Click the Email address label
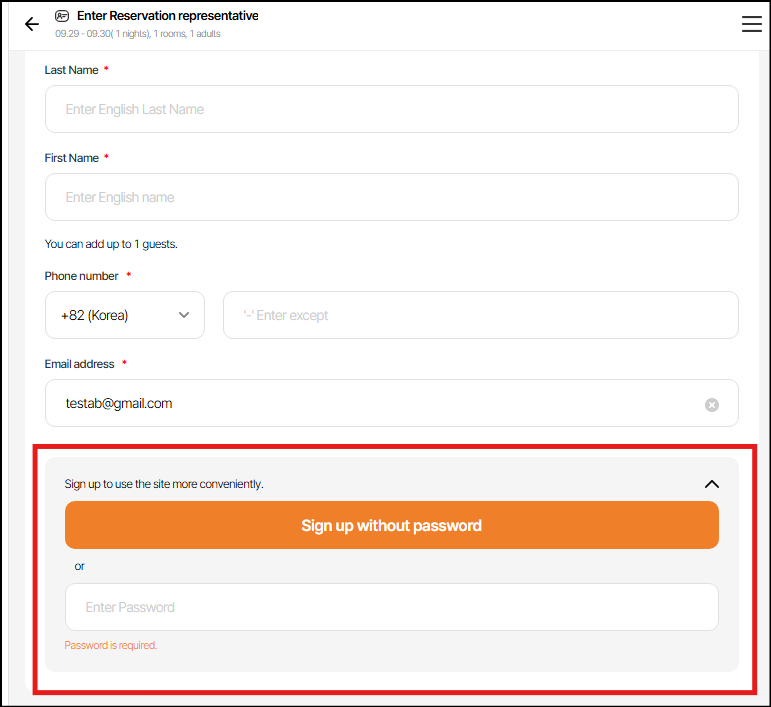Viewport: 771px width, 707px height. (79, 364)
